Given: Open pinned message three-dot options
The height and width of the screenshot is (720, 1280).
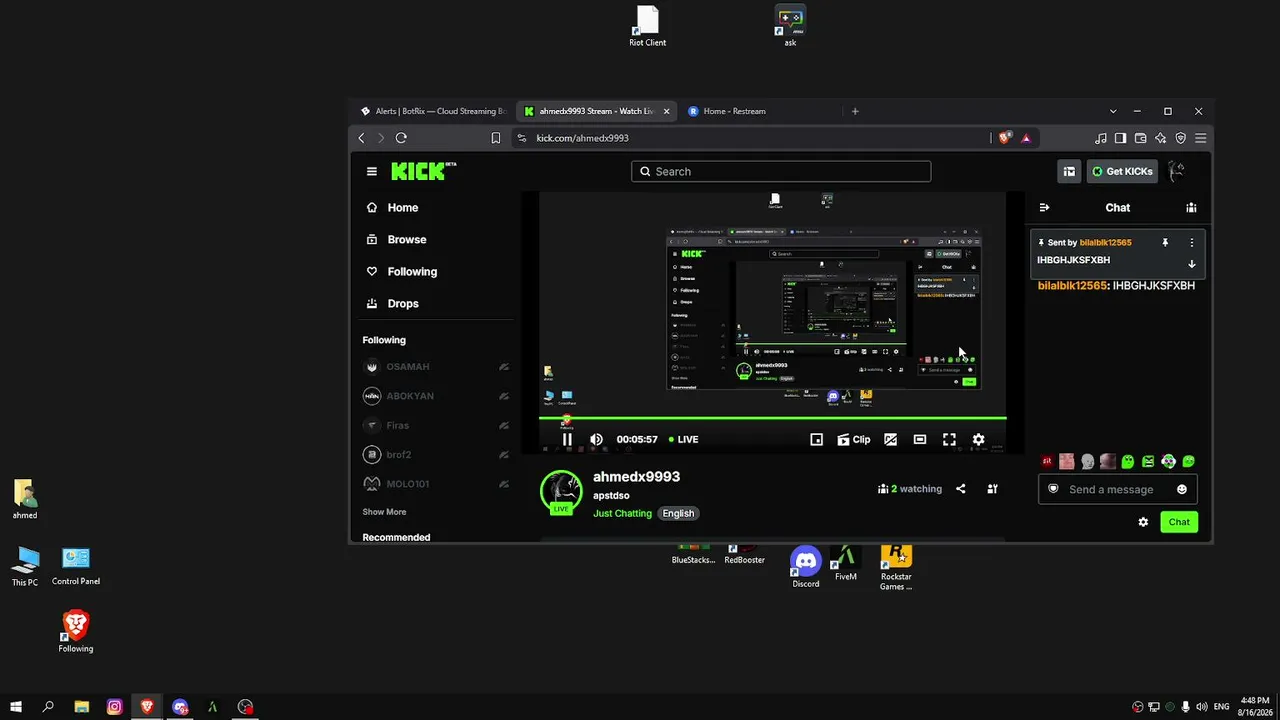Looking at the screenshot, I should click(1191, 242).
